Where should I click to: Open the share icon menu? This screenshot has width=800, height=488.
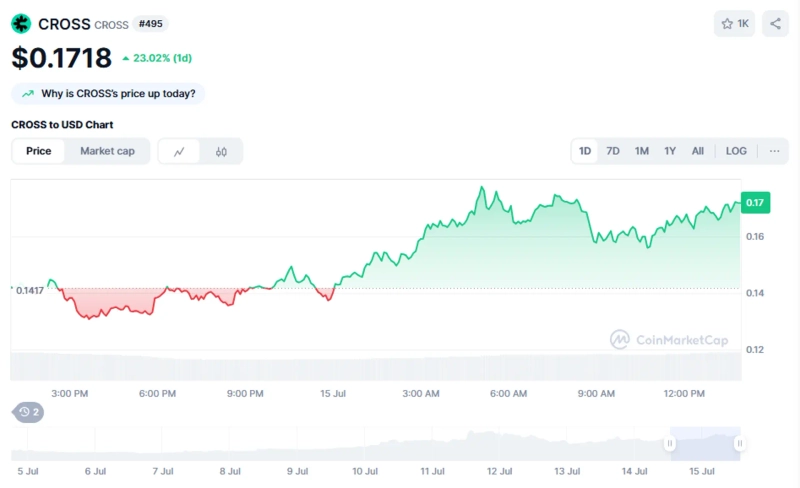coord(775,24)
